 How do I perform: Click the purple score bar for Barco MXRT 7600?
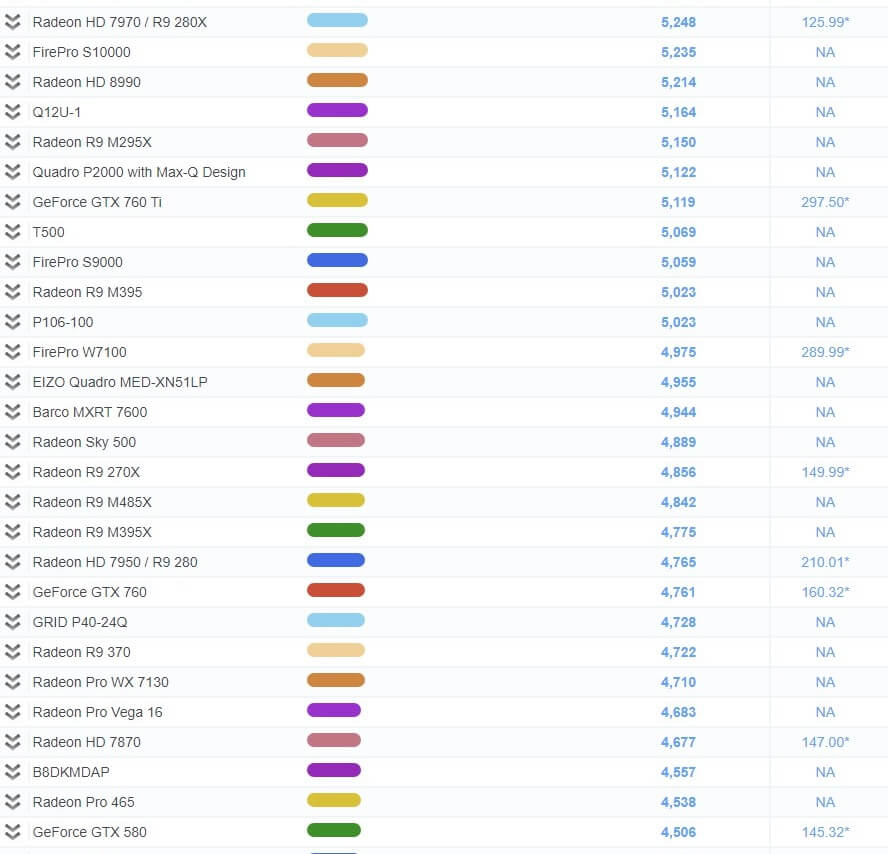click(x=336, y=411)
